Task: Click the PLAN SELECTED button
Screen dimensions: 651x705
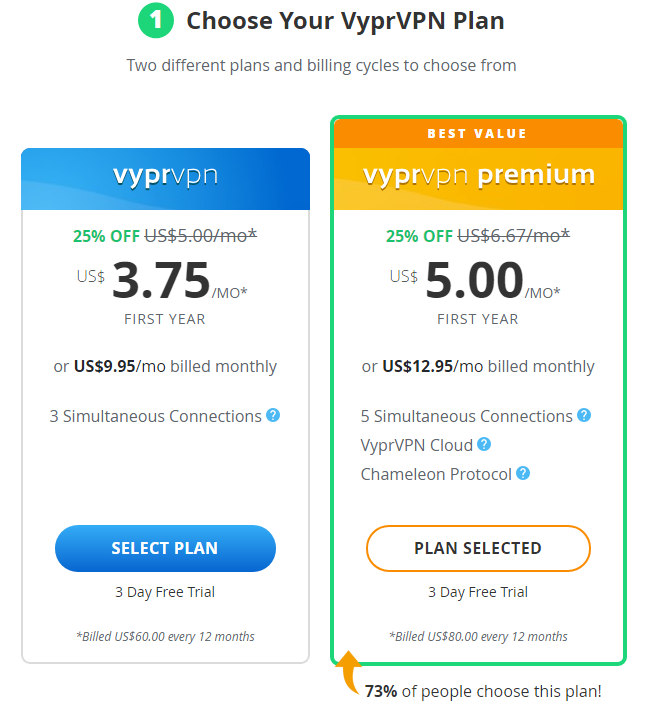Action: click(x=478, y=548)
